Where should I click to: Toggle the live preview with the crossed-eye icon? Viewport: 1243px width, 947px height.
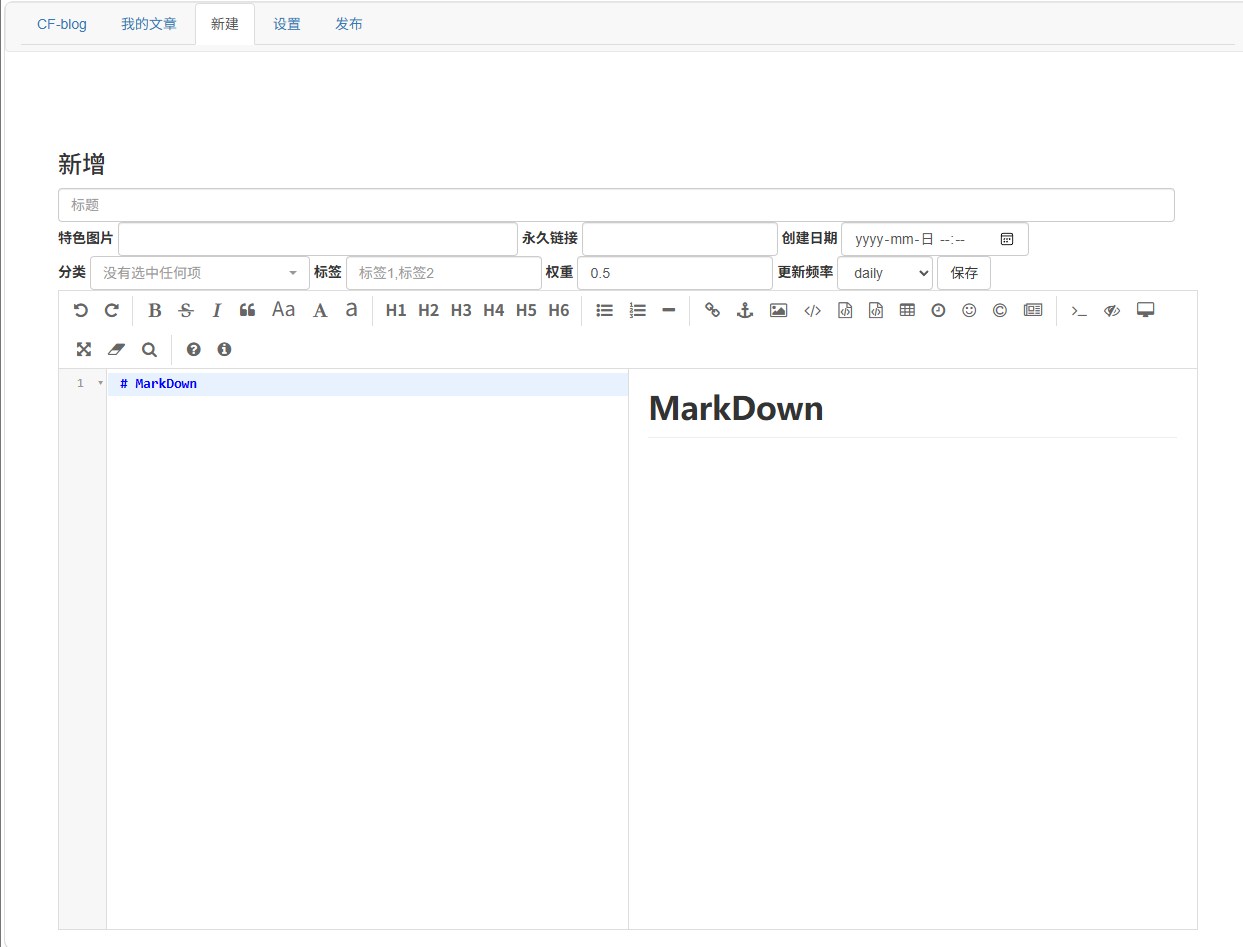pos(1112,310)
